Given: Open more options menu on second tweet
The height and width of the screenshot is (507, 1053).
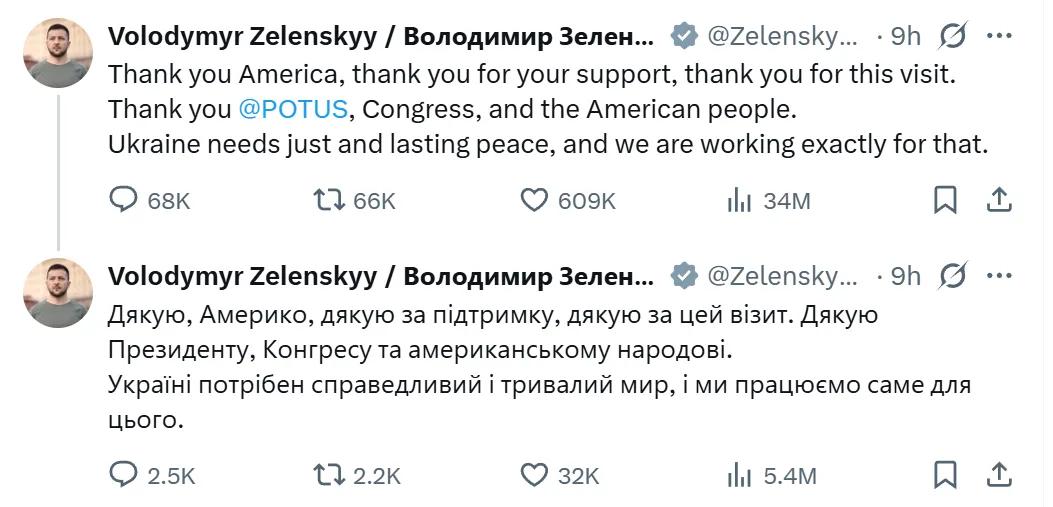Looking at the screenshot, I should [x=999, y=275].
